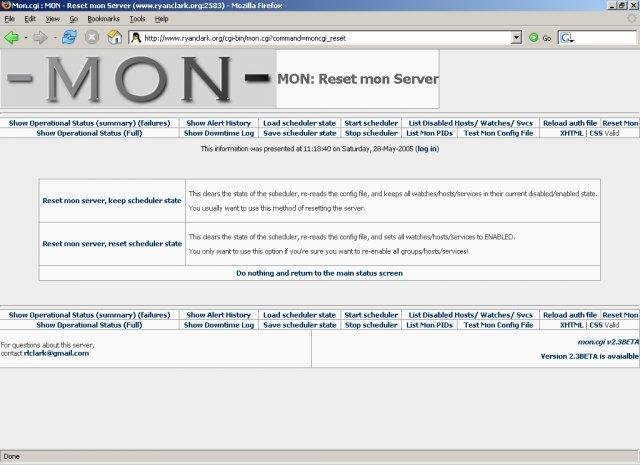The width and height of the screenshot is (640, 465).
Task: Click the penguin site icon in address bar
Action: click(x=136, y=38)
